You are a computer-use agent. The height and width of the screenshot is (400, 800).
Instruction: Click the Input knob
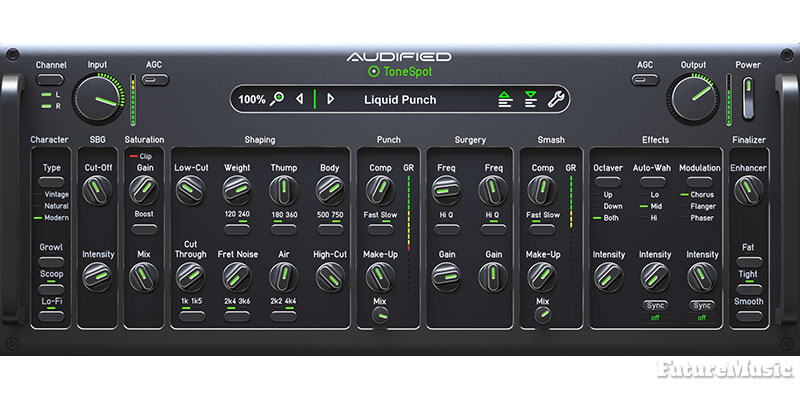[x=98, y=98]
